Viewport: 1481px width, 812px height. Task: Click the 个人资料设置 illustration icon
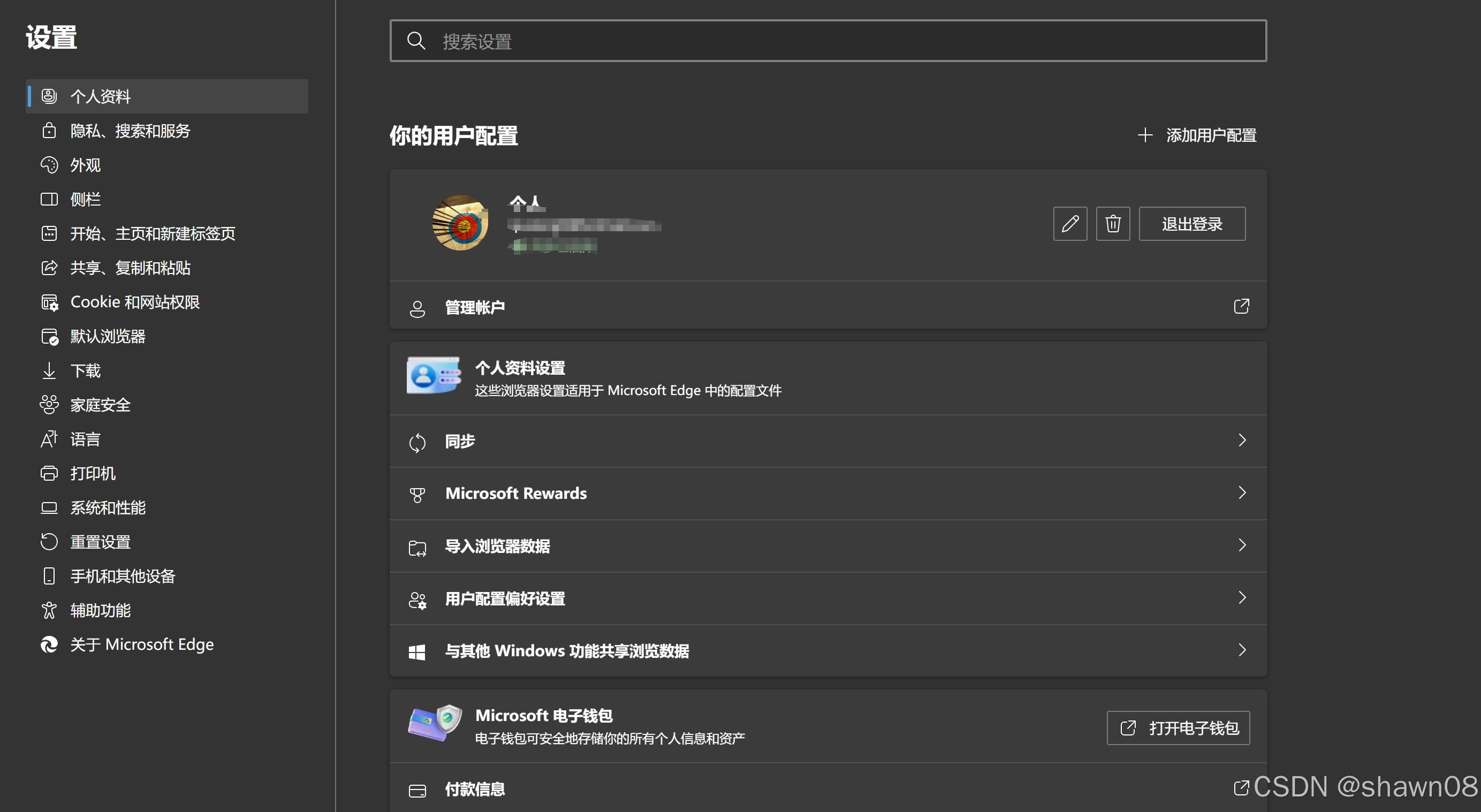434,376
